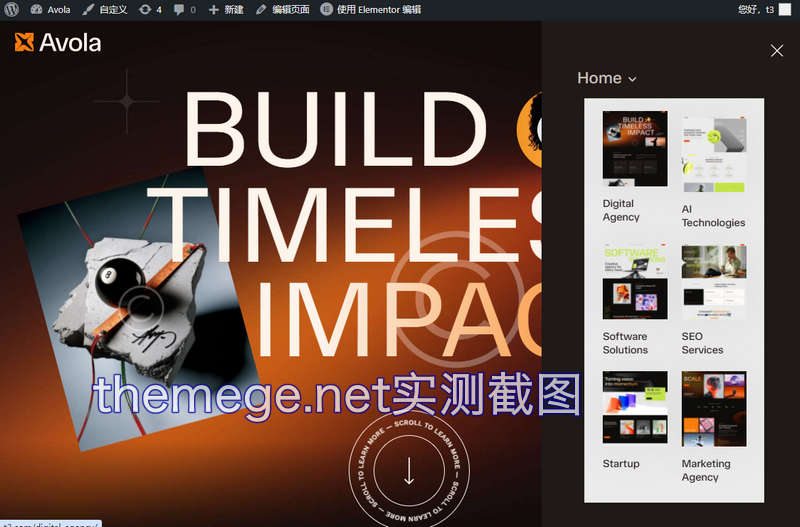
Task: Click the Elementor circle icon in admin bar
Action: tap(327, 9)
